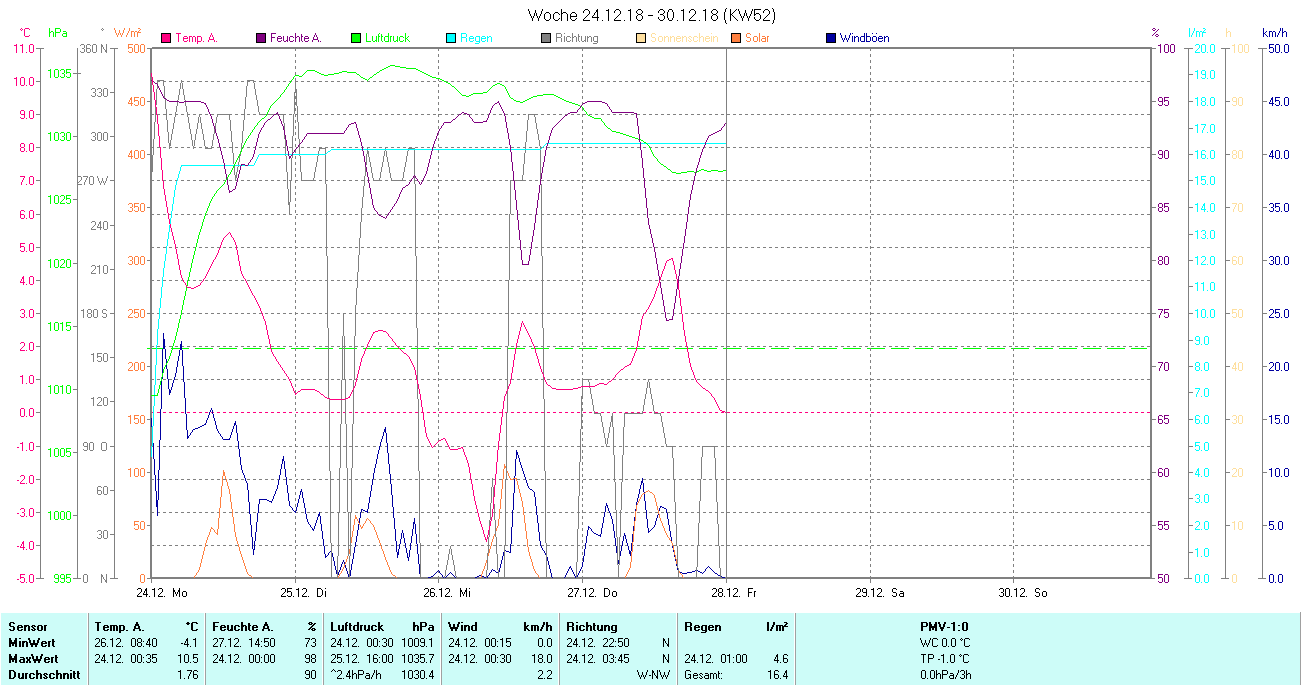Click the MaxWert row label
1301x685 pixels.
[33, 659]
